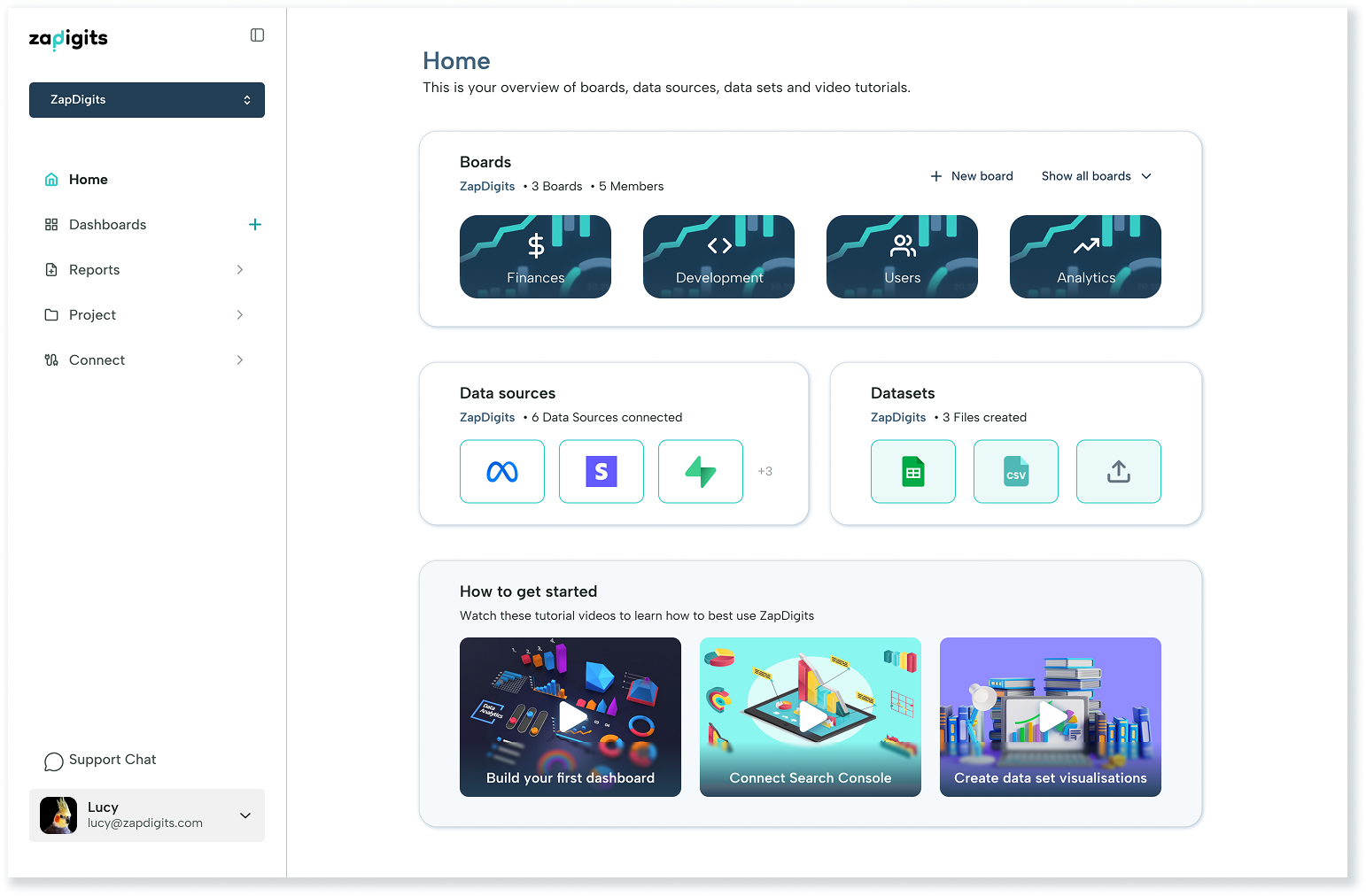The width and height of the screenshot is (1366, 896).
Task: Expand the Reports submenu chevron
Action: tap(240, 270)
